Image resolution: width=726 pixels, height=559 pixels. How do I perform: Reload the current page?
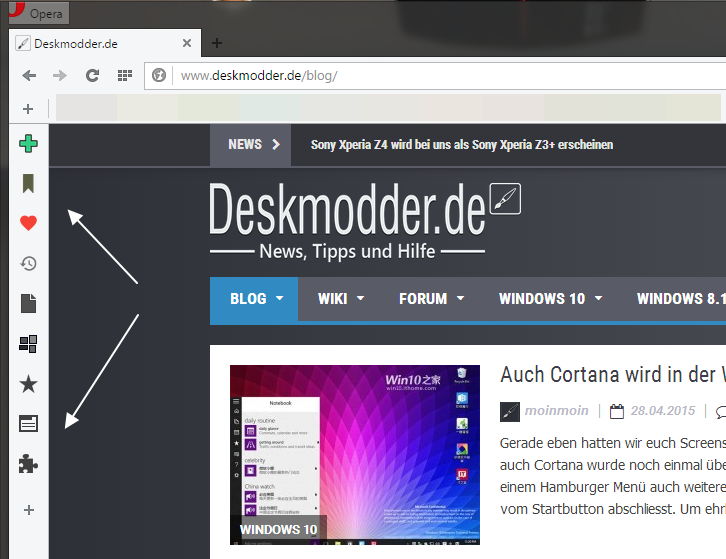(93, 75)
